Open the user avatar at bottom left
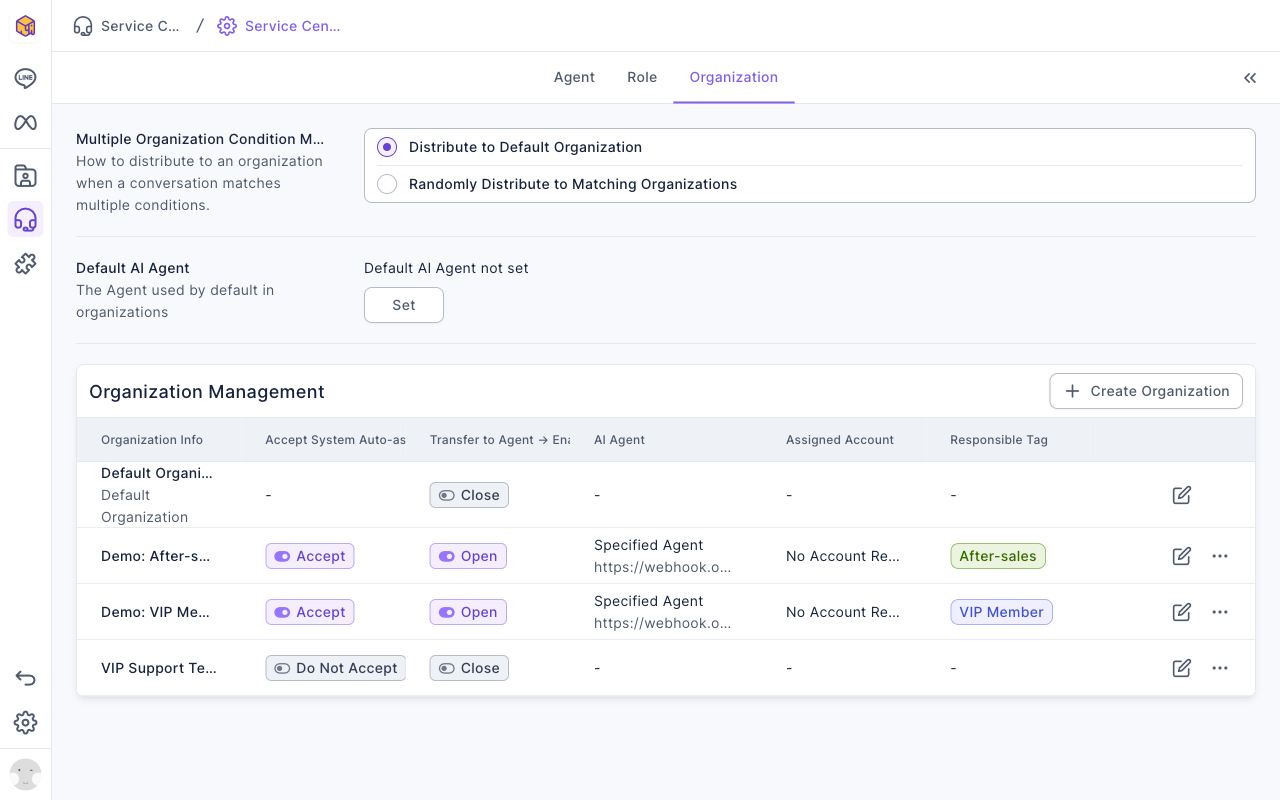The height and width of the screenshot is (800, 1280). 25,774
